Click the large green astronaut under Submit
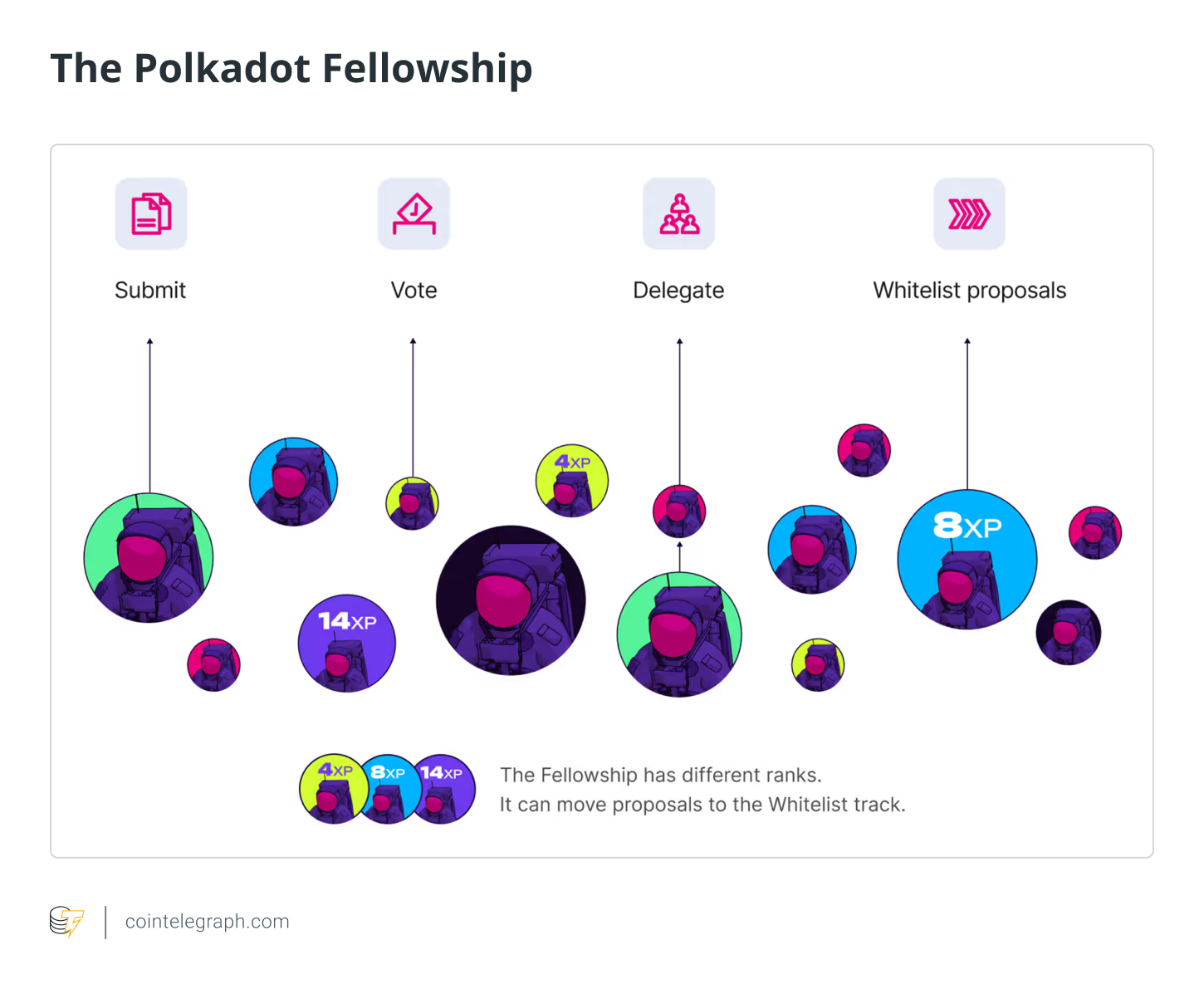1204x989 pixels. (149, 558)
